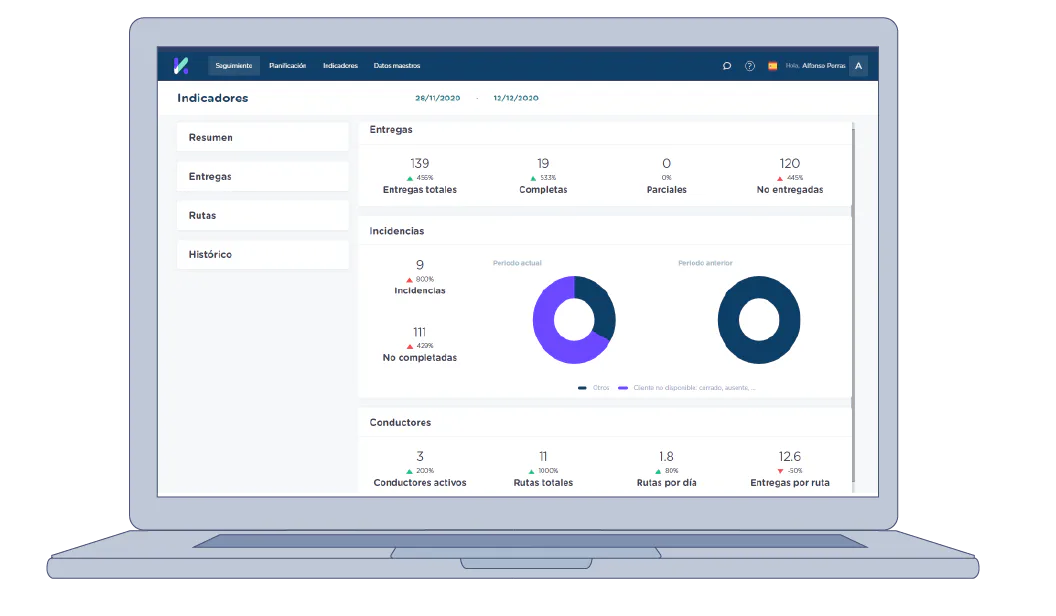The height and width of the screenshot is (616, 1056).
Task: Go to Indicadores in top navigation
Action: [x=340, y=66]
